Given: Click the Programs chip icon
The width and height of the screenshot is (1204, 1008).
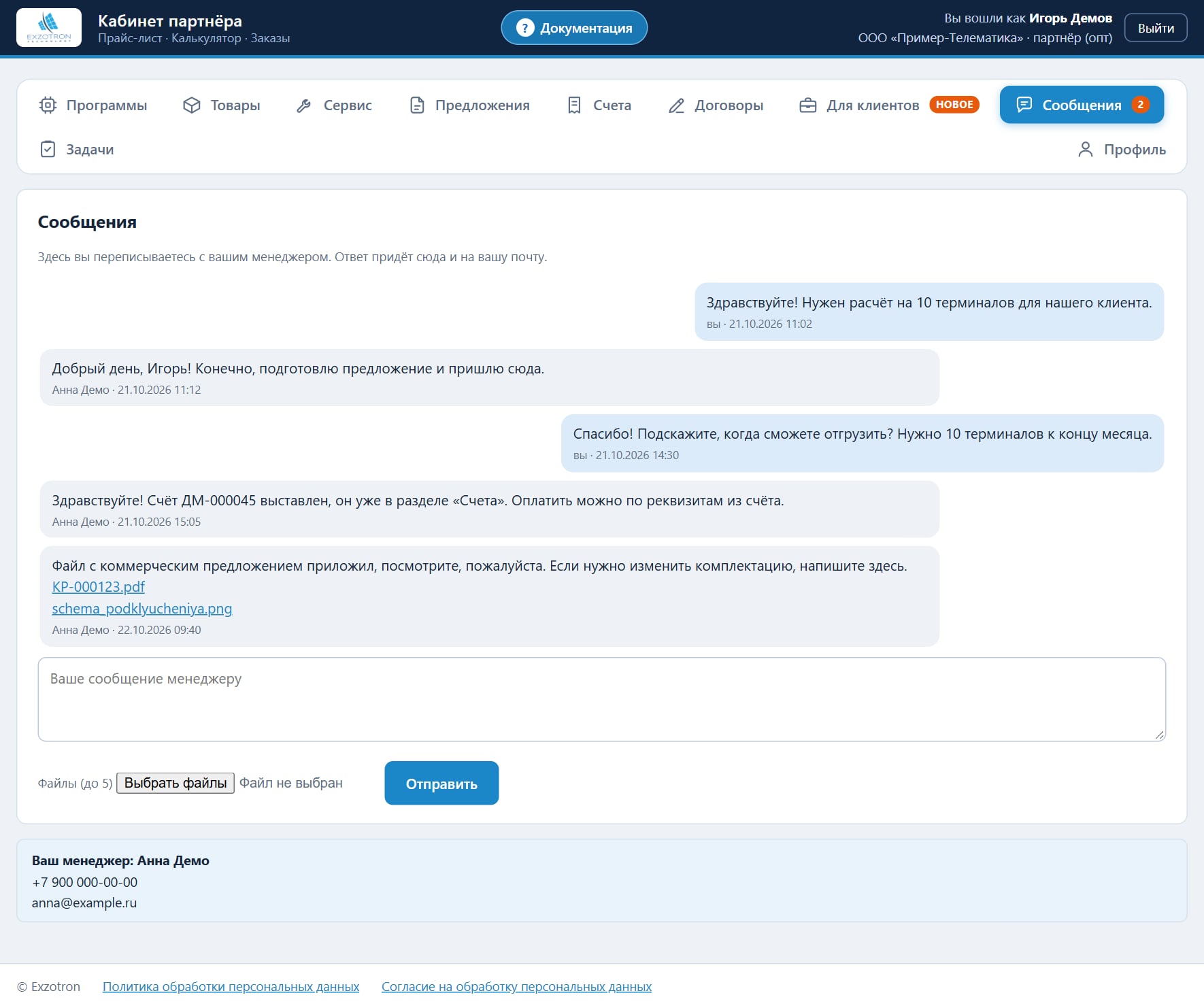Looking at the screenshot, I should (x=48, y=105).
